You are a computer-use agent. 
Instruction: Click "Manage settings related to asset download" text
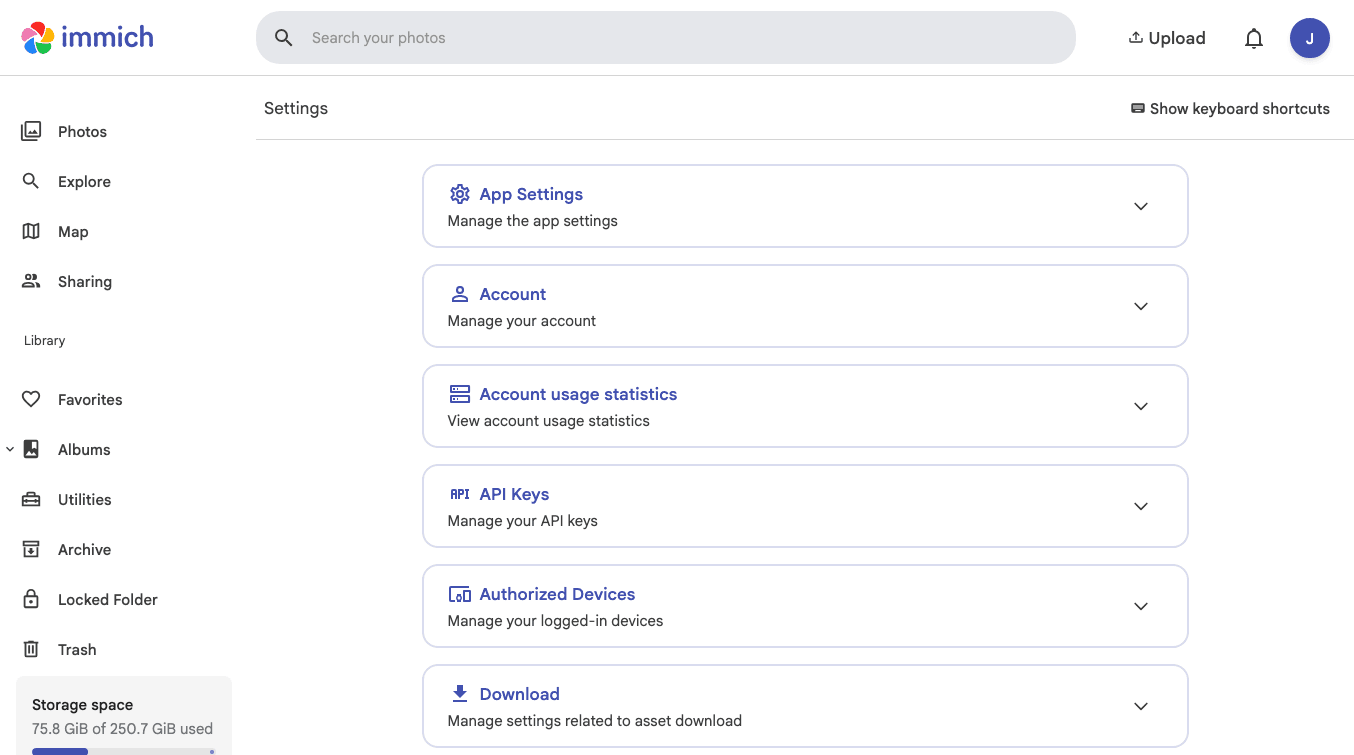(x=595, y=720)
